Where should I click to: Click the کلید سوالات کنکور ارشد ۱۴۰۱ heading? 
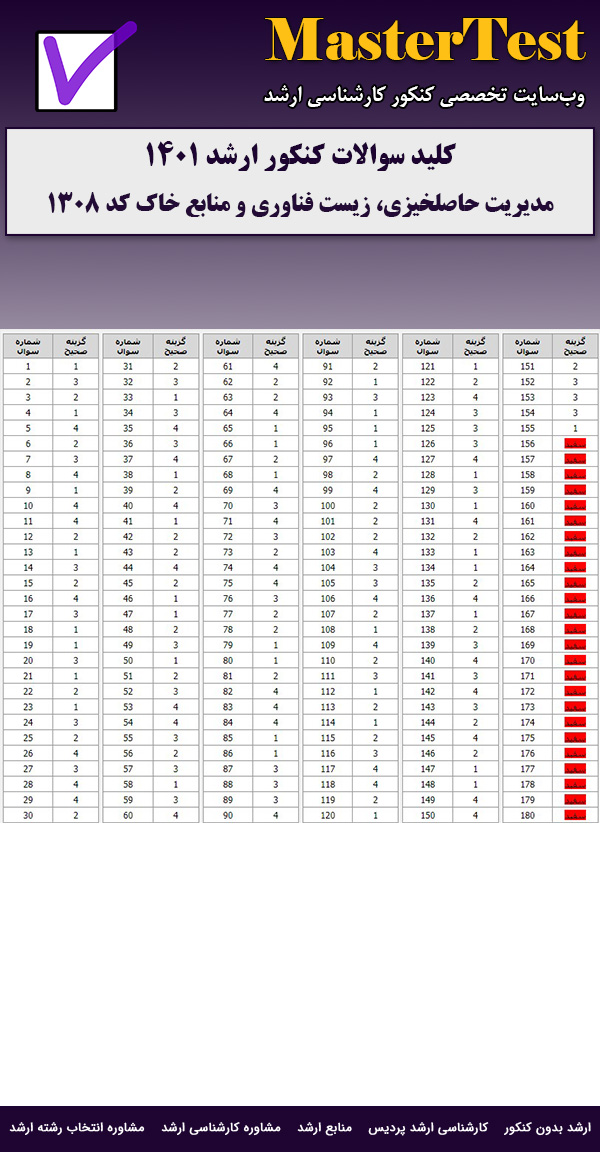(x=300, y=156)
